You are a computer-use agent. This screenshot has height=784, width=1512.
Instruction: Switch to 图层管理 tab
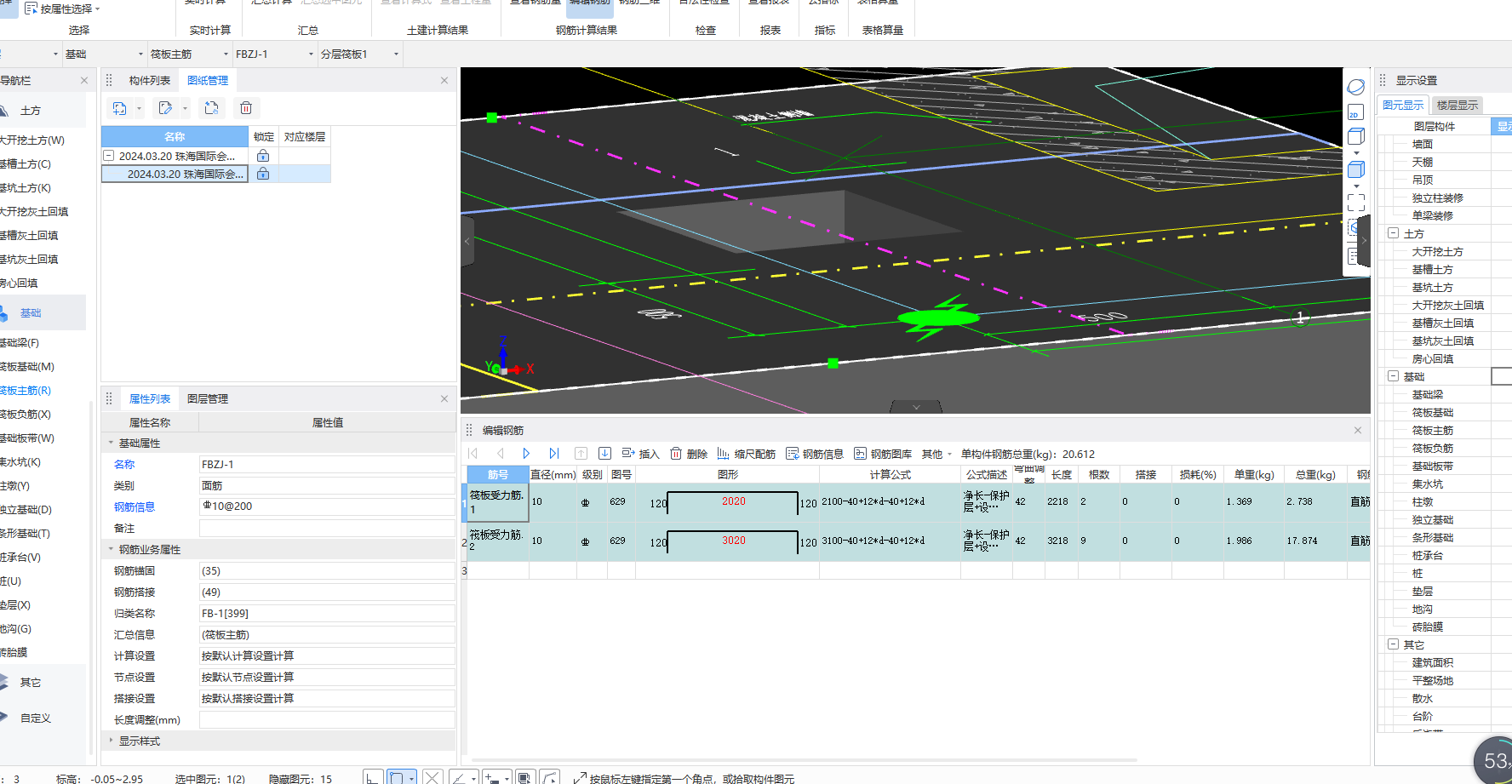(x=208, y=398)
